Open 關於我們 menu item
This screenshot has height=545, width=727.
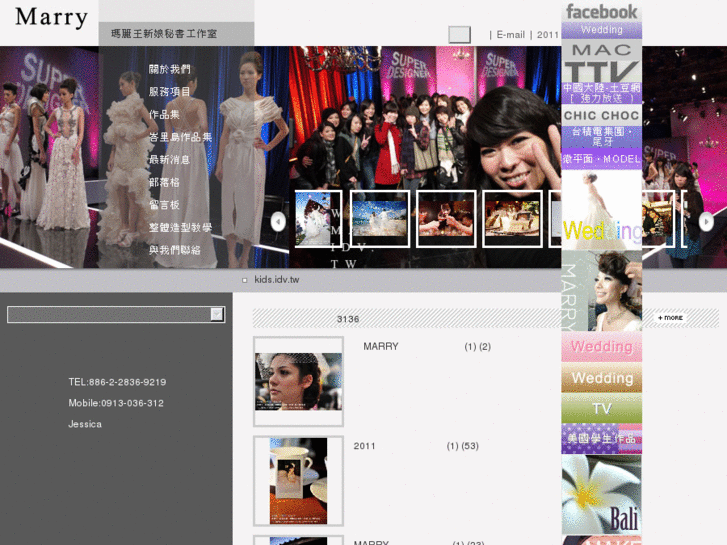(170, 70)
